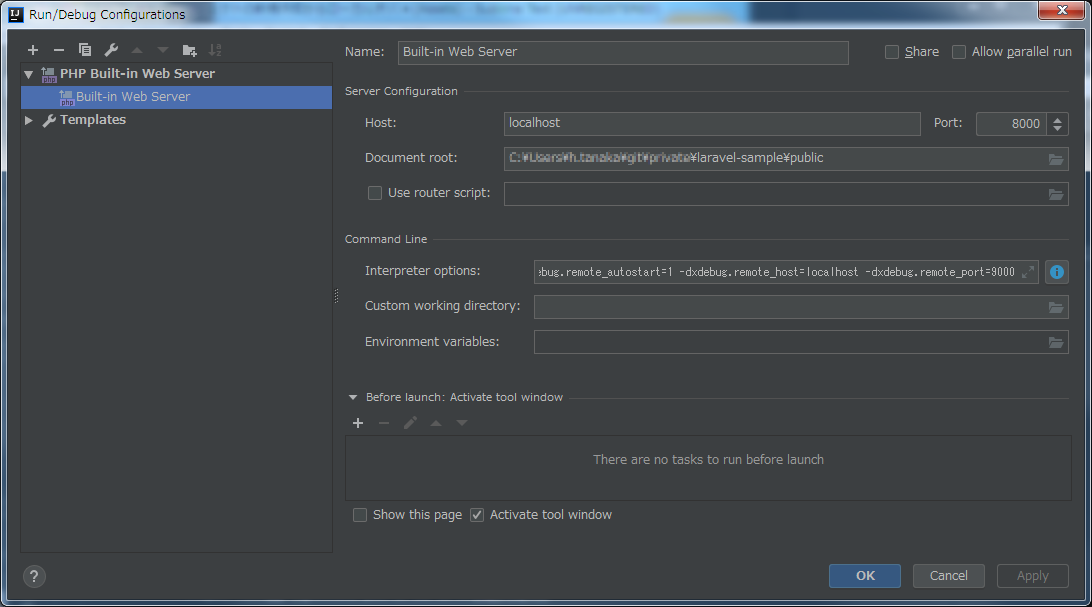Edit the Host field

712,123
